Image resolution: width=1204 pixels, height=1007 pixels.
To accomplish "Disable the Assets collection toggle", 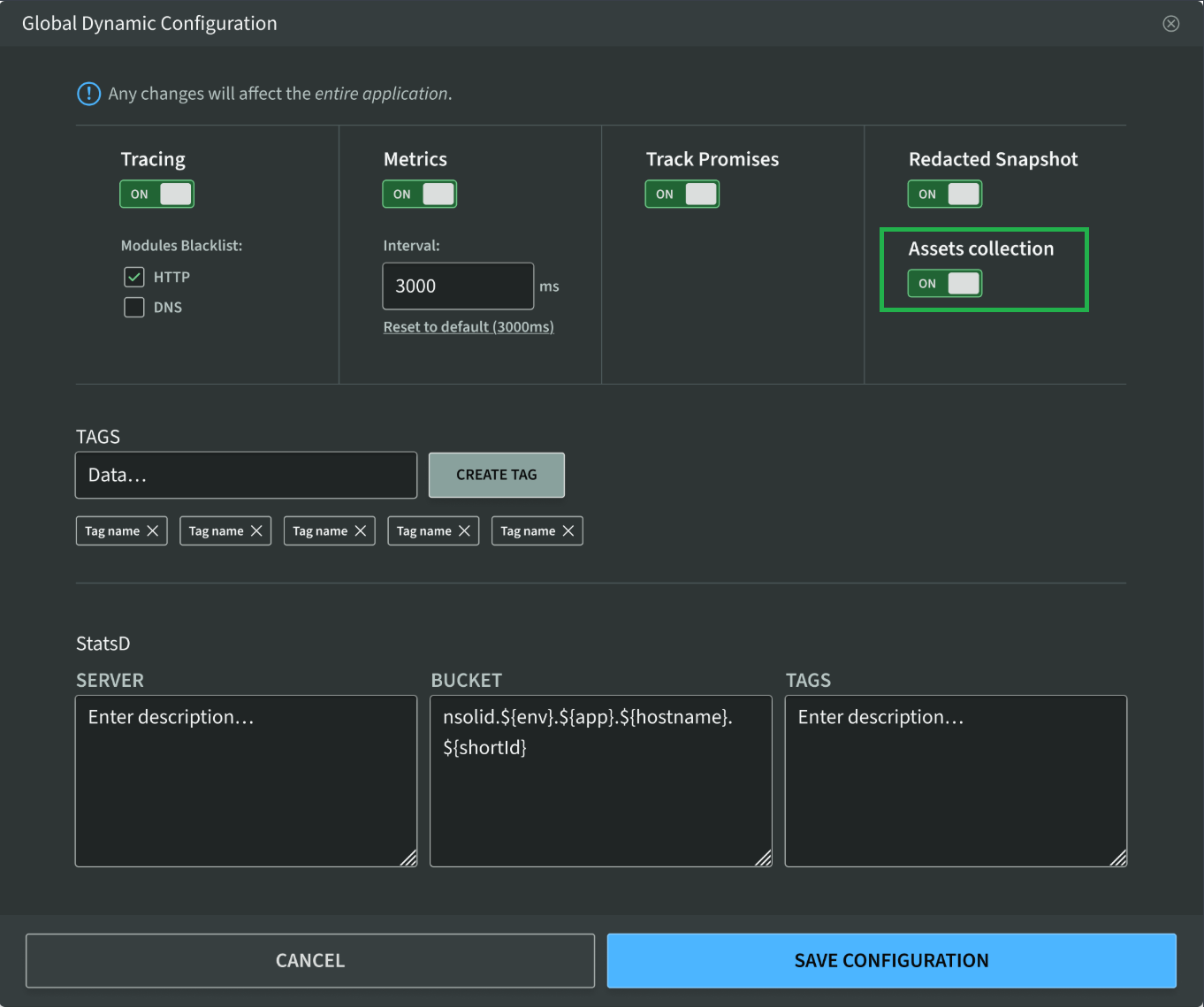I will 944,283.
